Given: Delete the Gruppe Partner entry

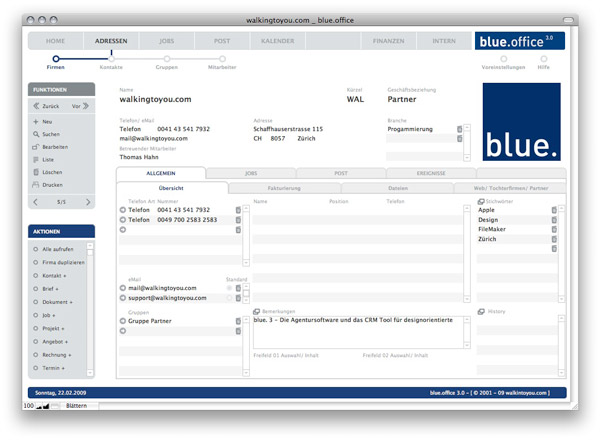Looking at the screenshot, I should [238, 321].
